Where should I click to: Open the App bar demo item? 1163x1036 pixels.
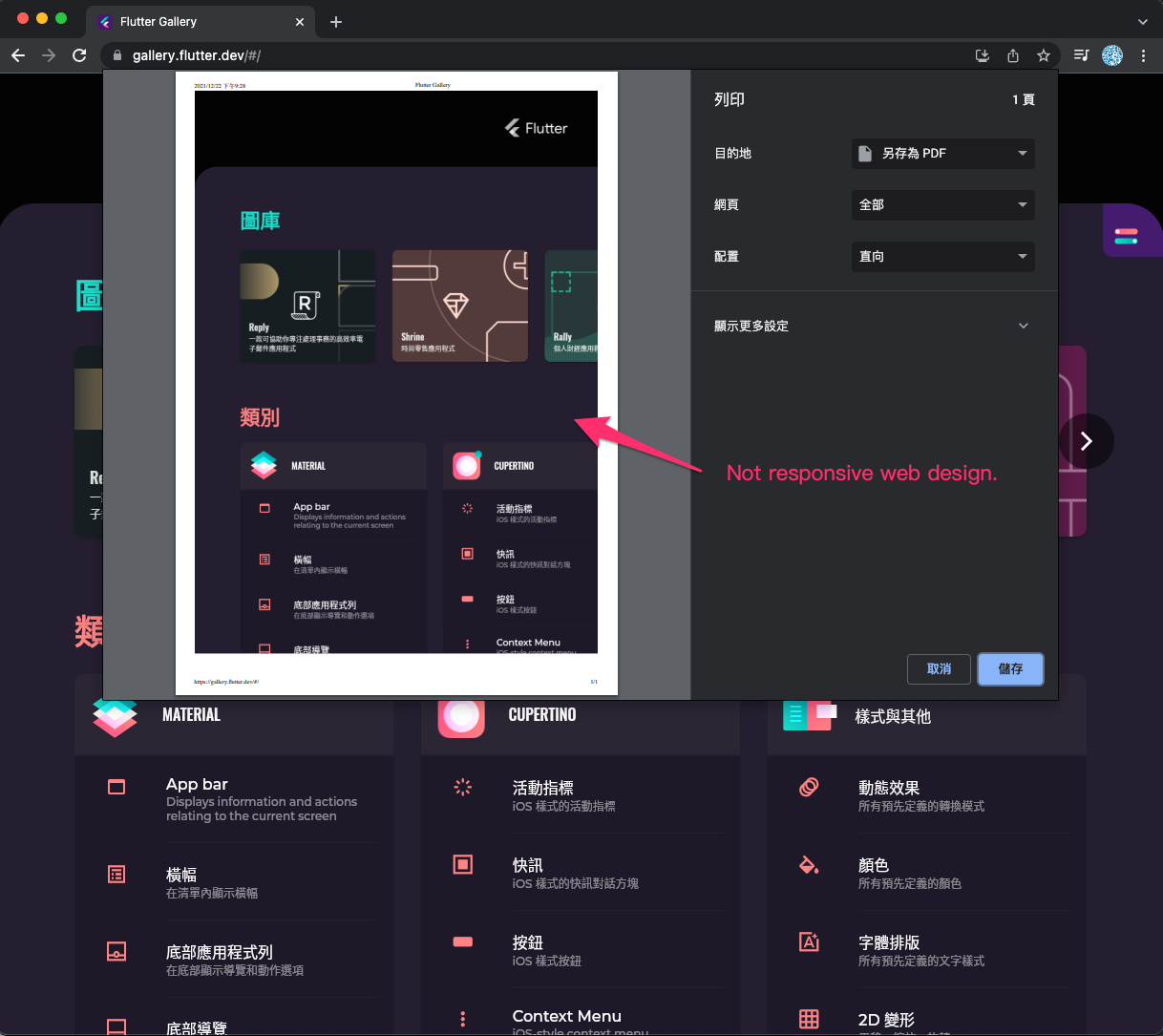tap(234, 799)
